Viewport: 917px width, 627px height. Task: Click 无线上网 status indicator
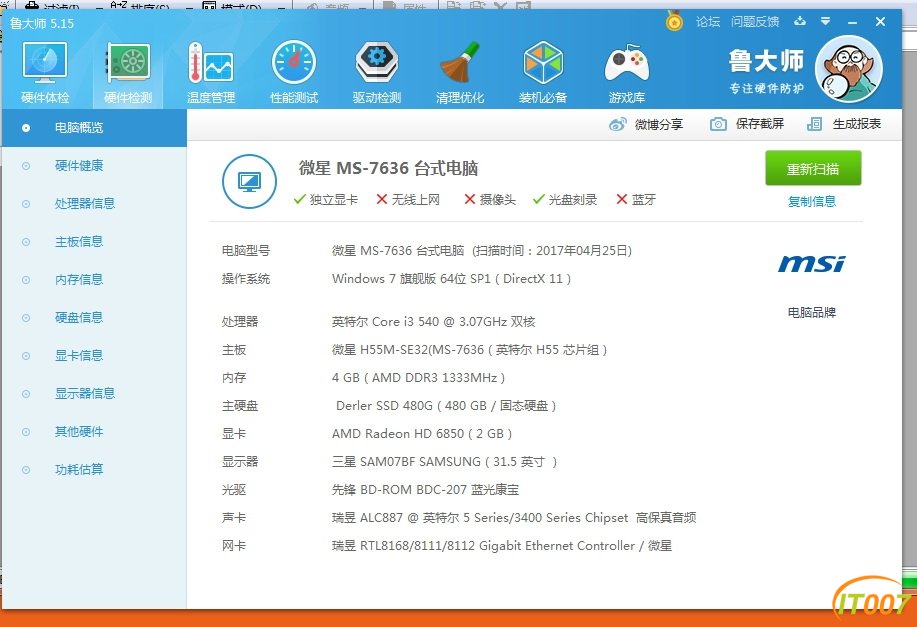tap(408, 200)
